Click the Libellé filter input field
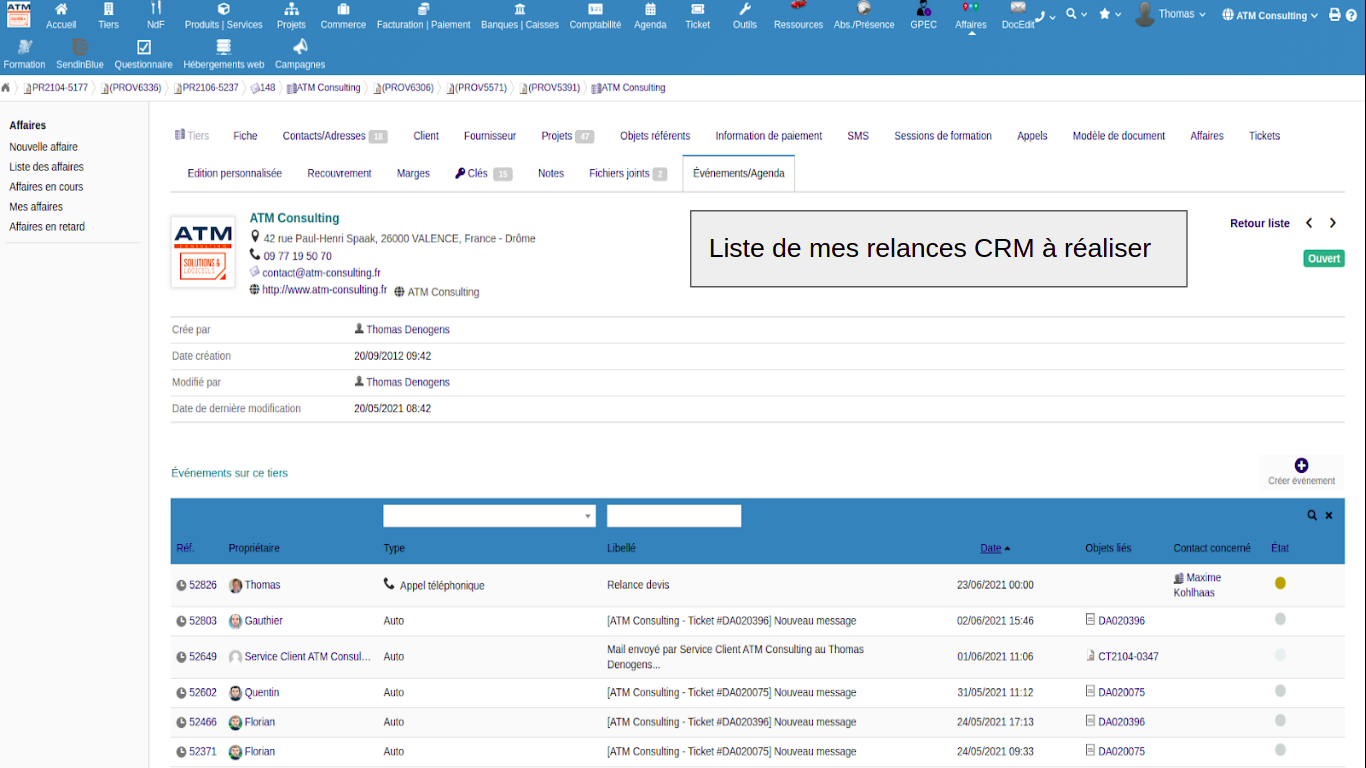This screenshot has height=768, width=1366. (674, 516)
